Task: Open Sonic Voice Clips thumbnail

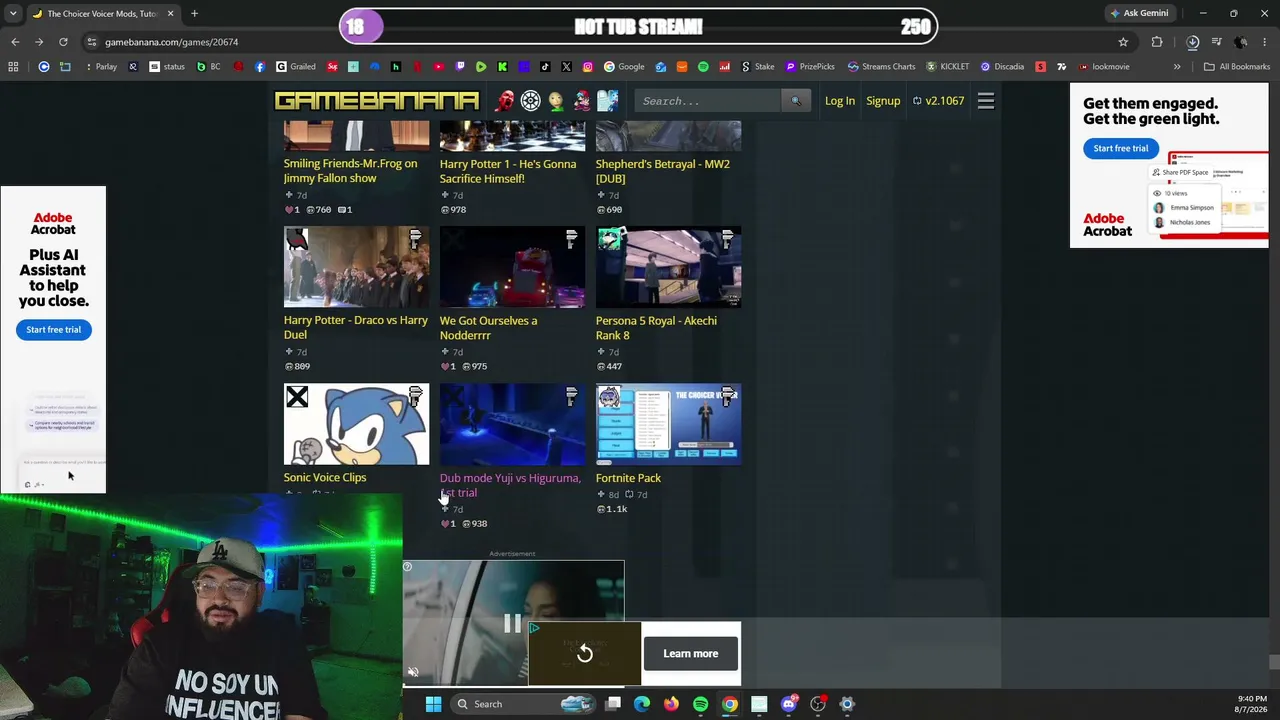Action: [357, 424]
